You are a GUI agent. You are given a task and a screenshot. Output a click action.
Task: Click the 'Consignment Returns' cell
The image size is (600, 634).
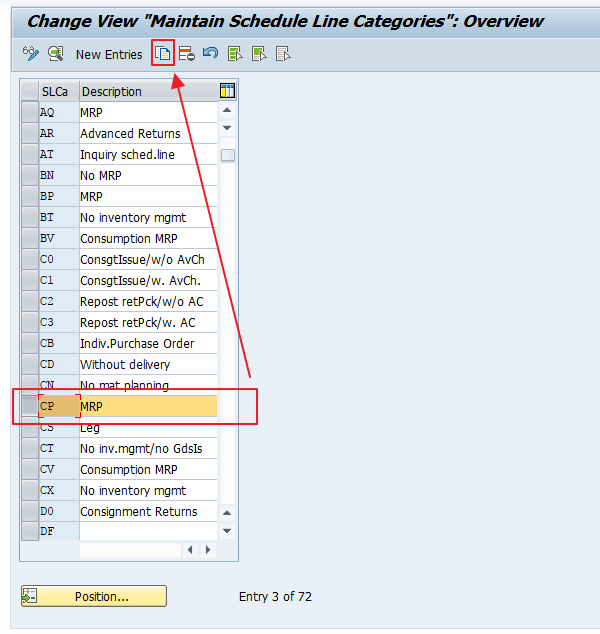tap(148, 511)
